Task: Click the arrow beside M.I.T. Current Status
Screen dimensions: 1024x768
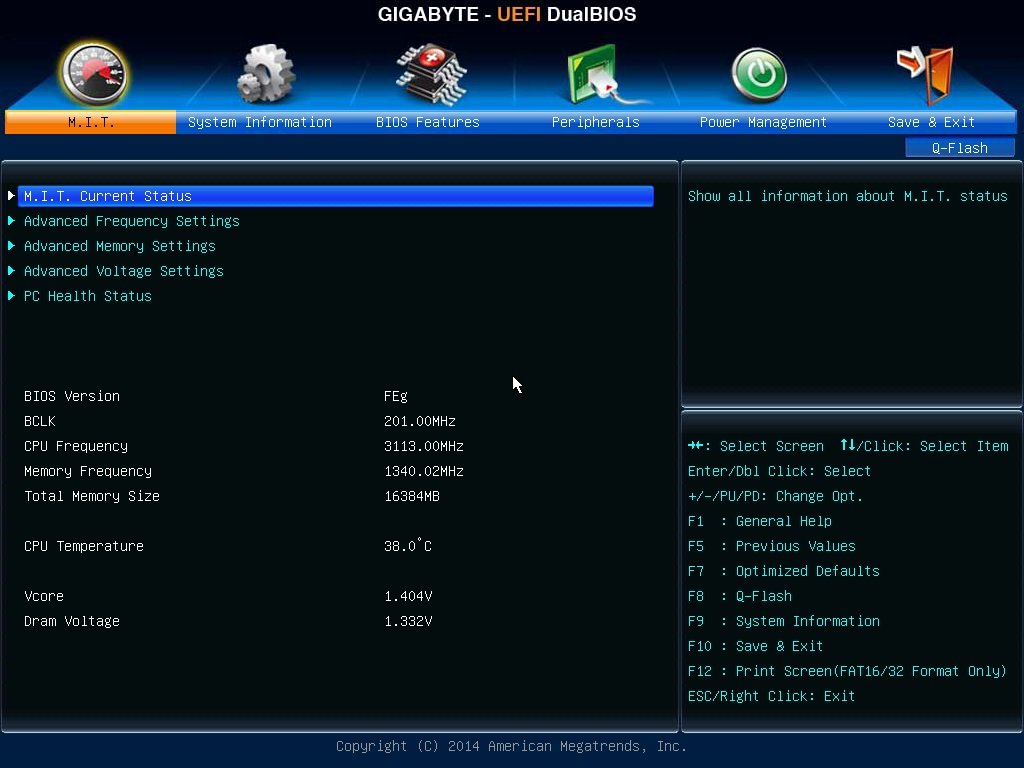Action: (11, 195)
